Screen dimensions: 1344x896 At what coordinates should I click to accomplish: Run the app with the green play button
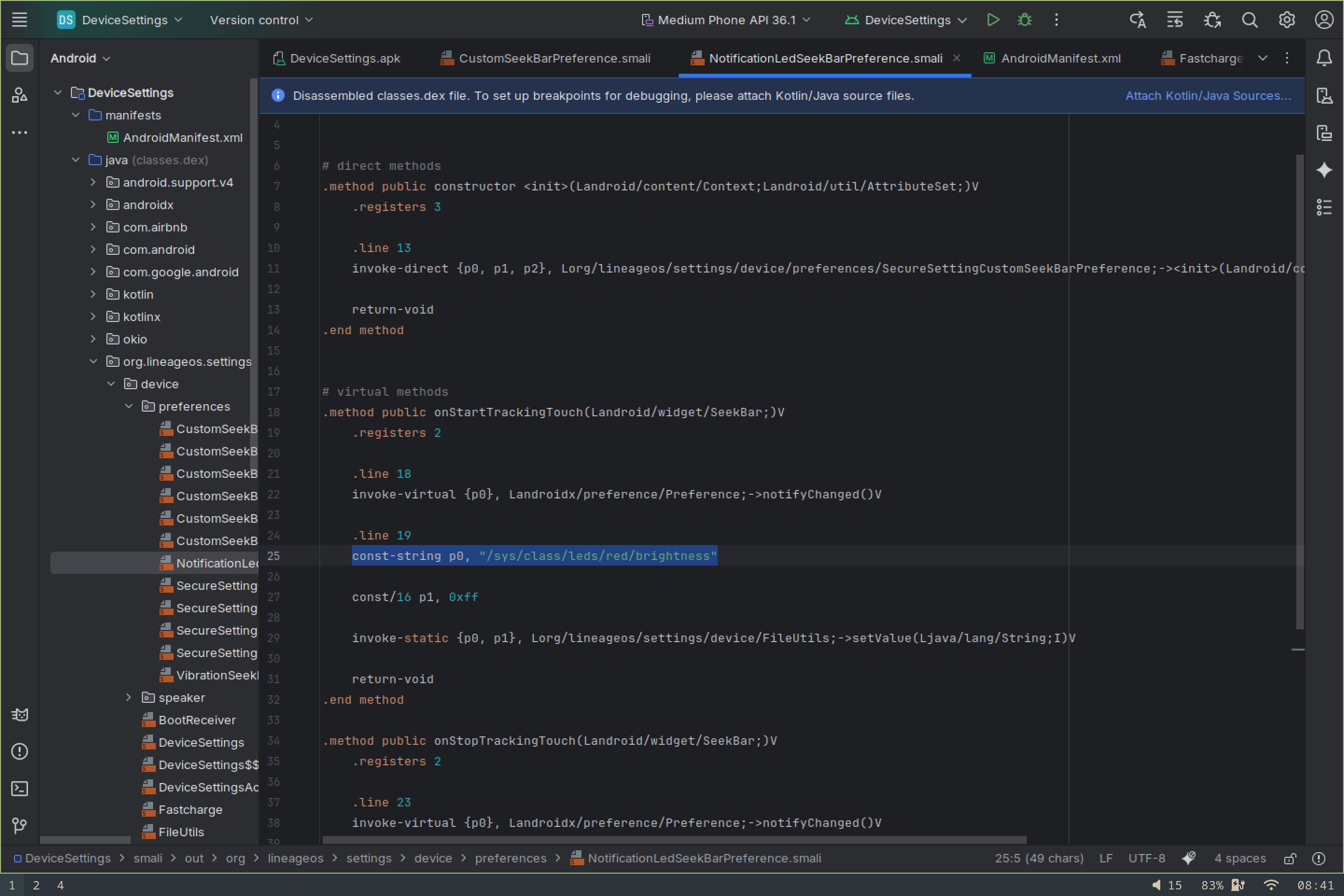[993, 20]
